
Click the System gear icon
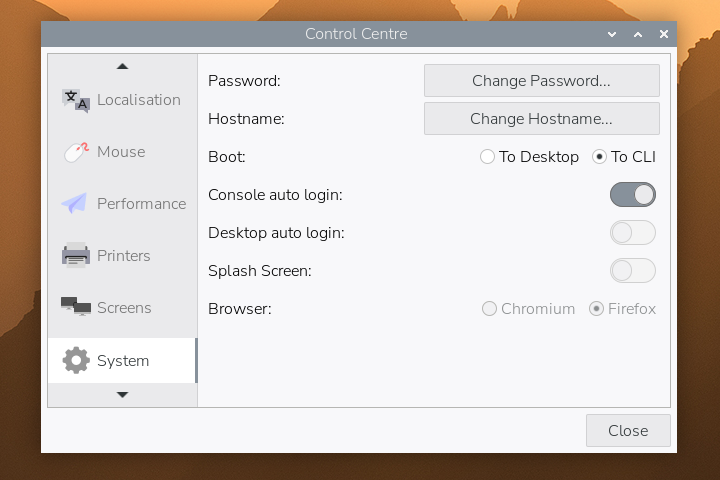76,360
